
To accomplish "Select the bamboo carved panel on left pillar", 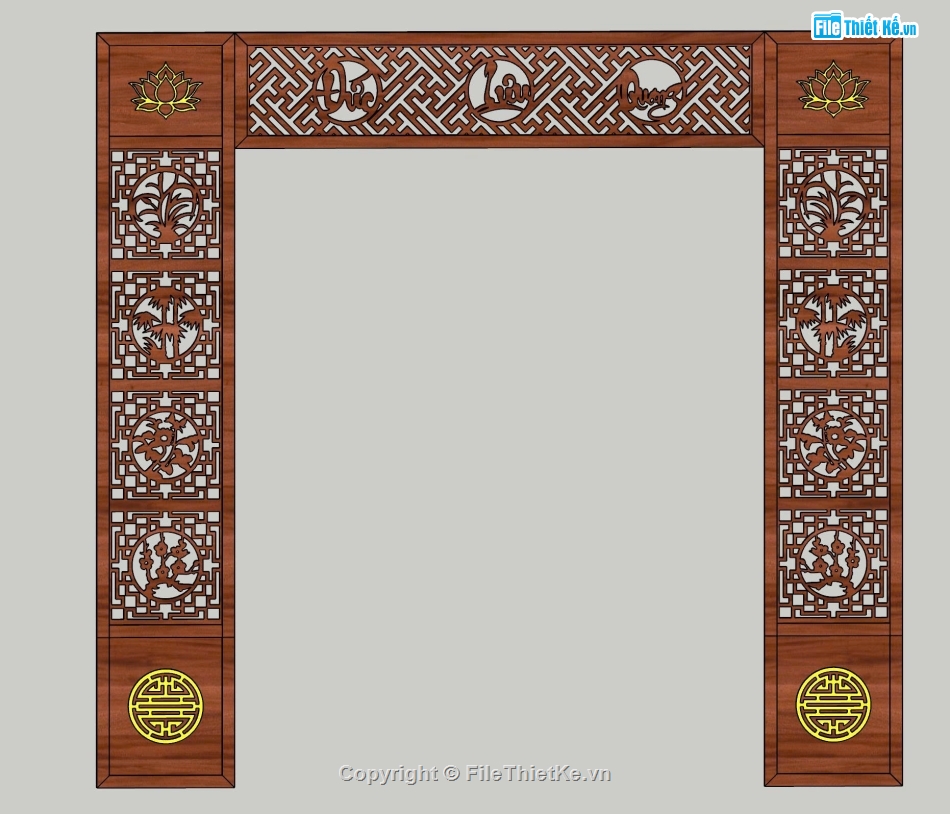I will point(166,326).
